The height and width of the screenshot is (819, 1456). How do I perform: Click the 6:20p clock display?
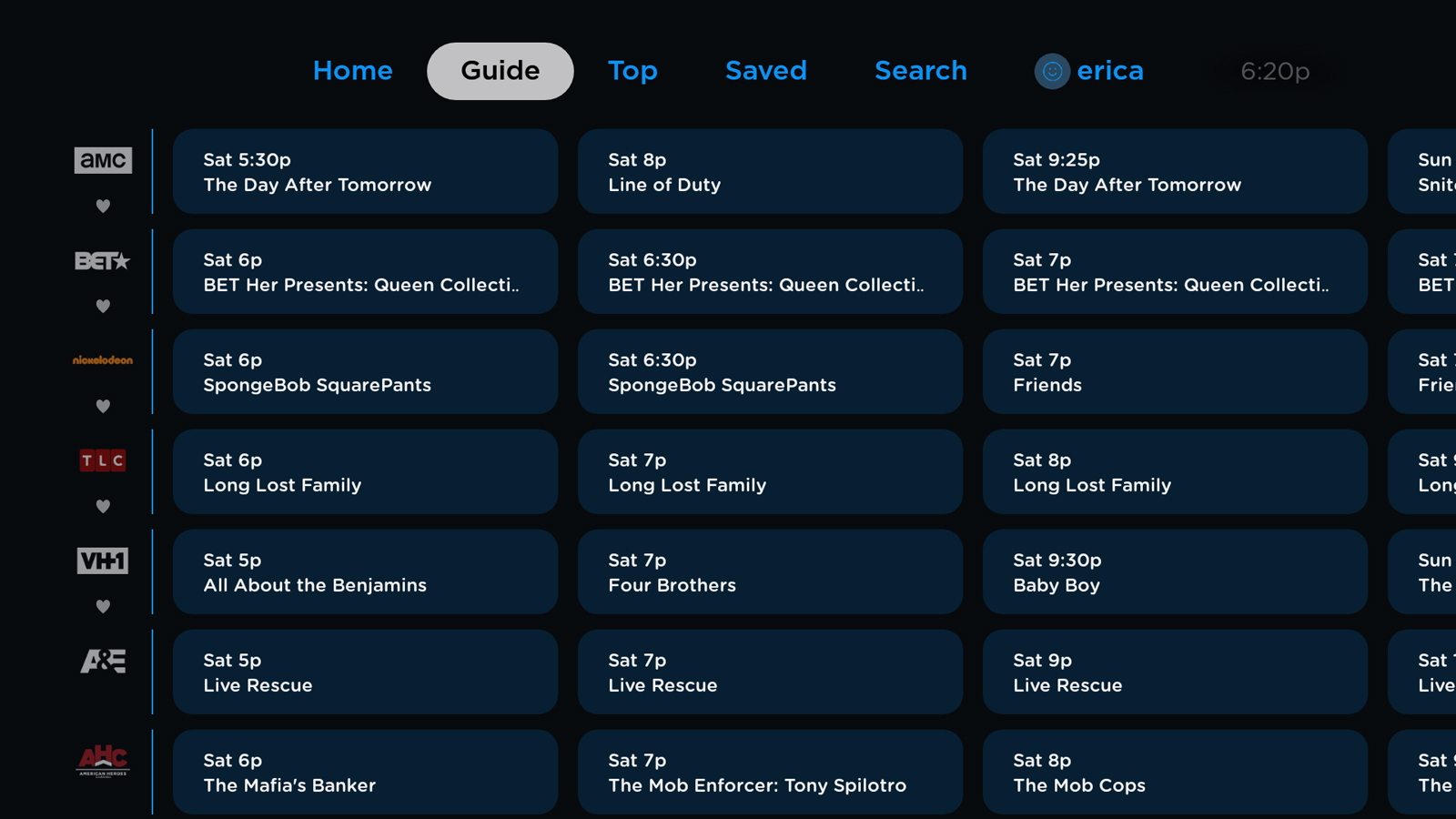[x=1273, y=71]
